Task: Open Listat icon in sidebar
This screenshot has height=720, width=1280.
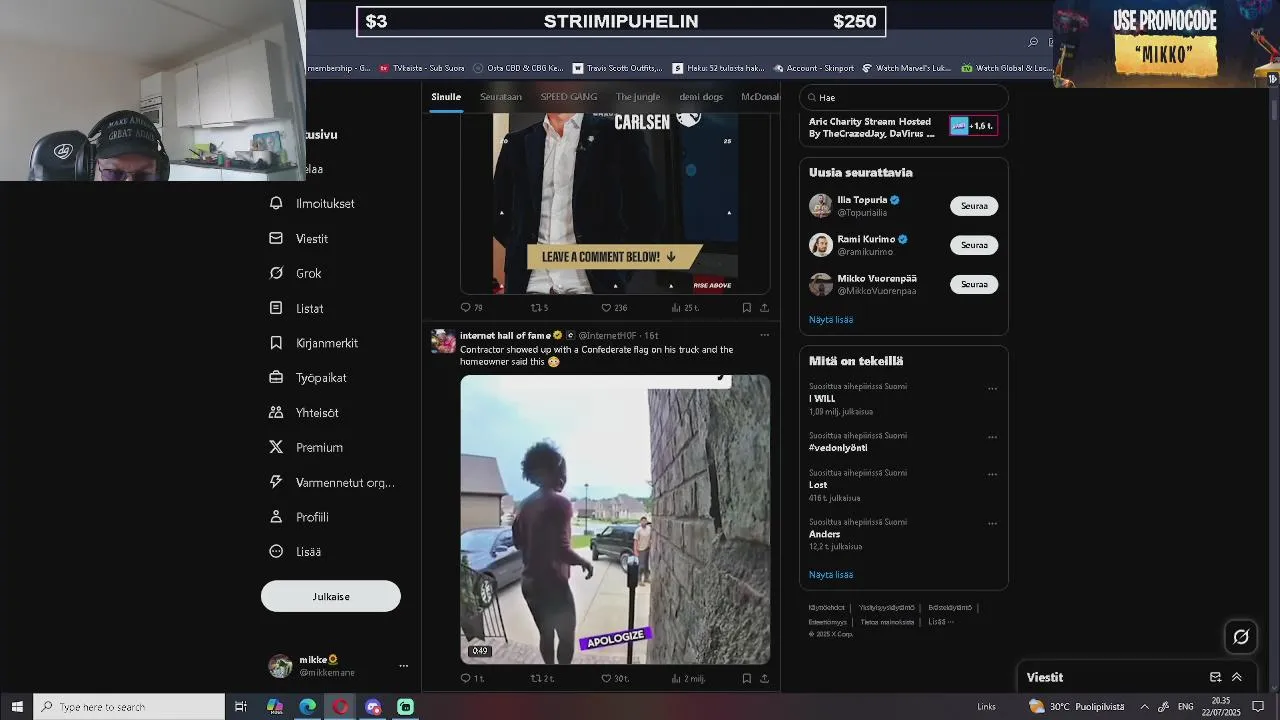Action: [276, 308]
